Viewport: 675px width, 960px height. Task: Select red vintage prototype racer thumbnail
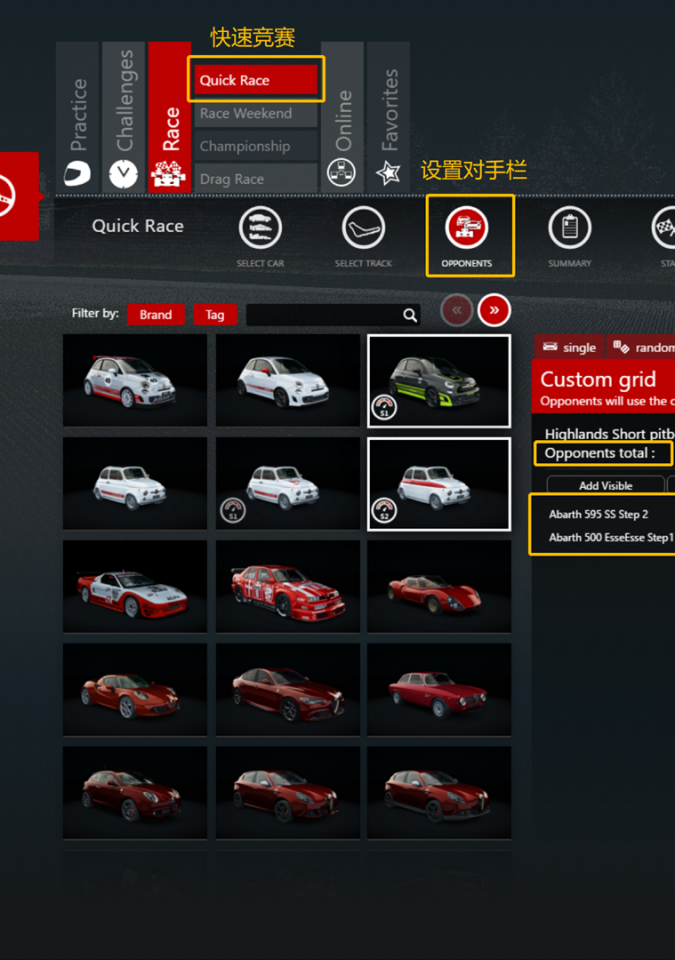[x=439, y=586]
